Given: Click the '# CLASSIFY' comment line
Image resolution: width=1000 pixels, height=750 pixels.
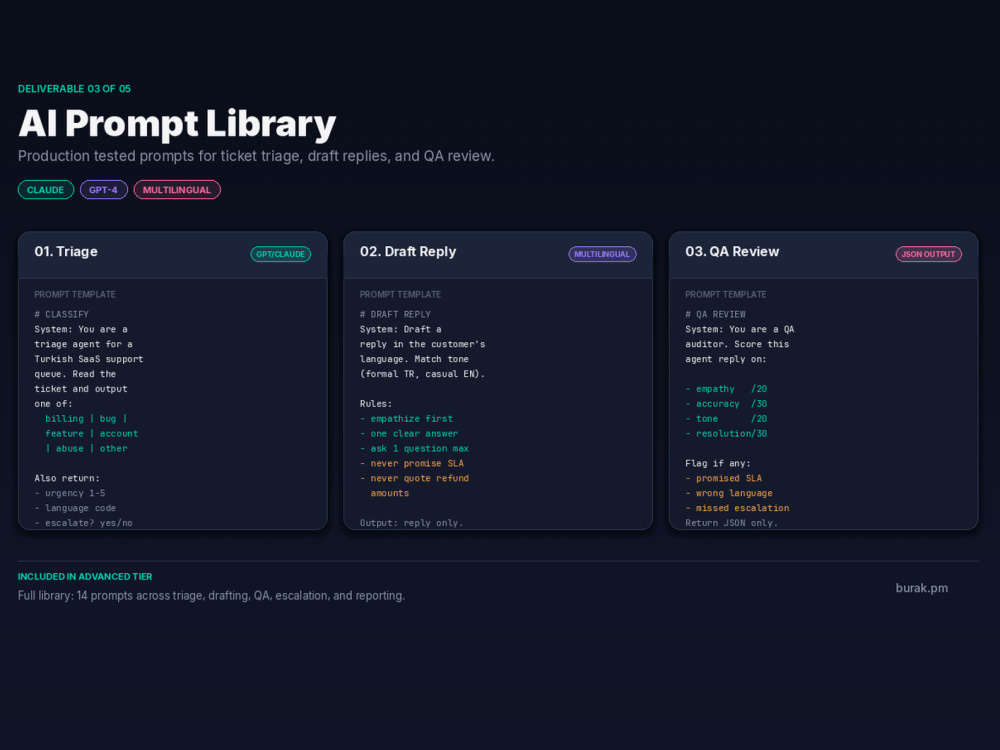Looking at the screenshot, I should (62, 314).
